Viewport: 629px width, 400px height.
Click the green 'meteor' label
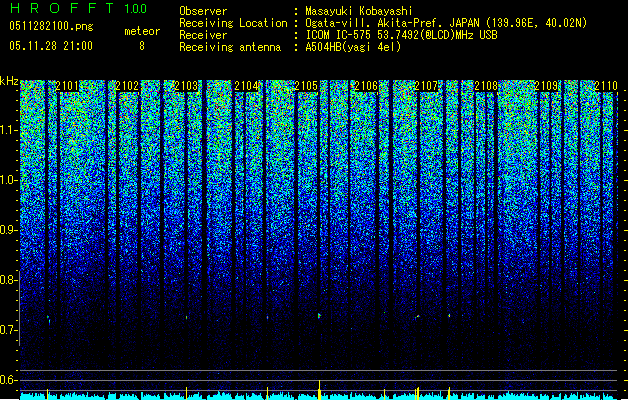pyautogui.click(x=142, y=31)
